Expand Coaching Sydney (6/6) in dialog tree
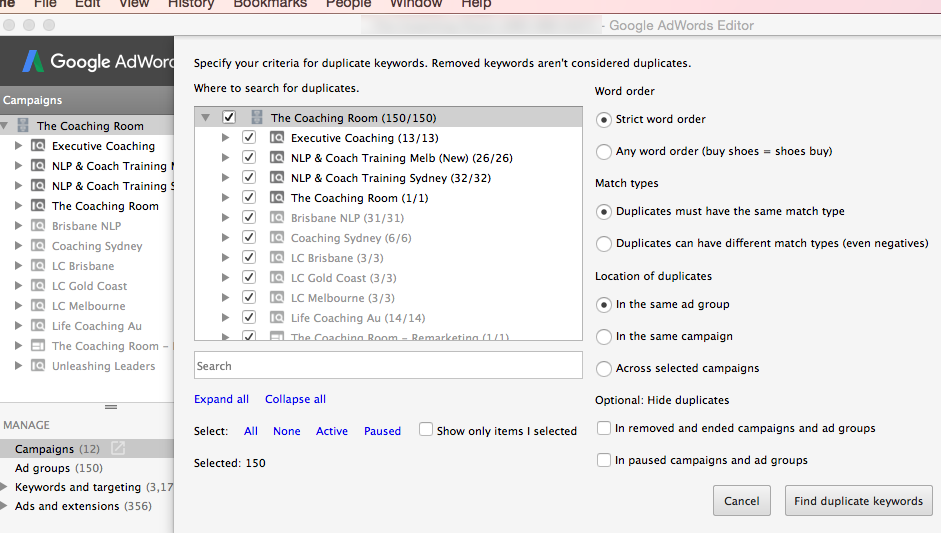This screenshot has width=941, height=533. 225,238
